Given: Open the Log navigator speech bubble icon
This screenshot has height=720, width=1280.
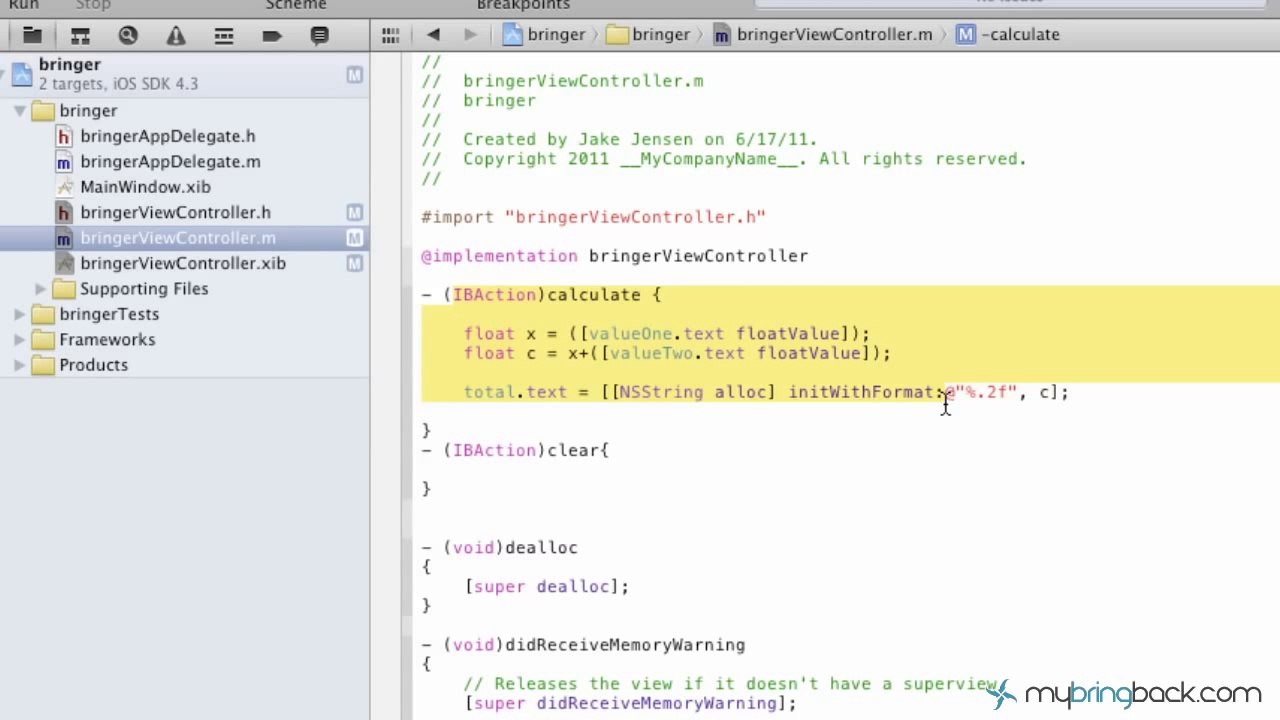Looking at the screenshot, I should (320, 36).
